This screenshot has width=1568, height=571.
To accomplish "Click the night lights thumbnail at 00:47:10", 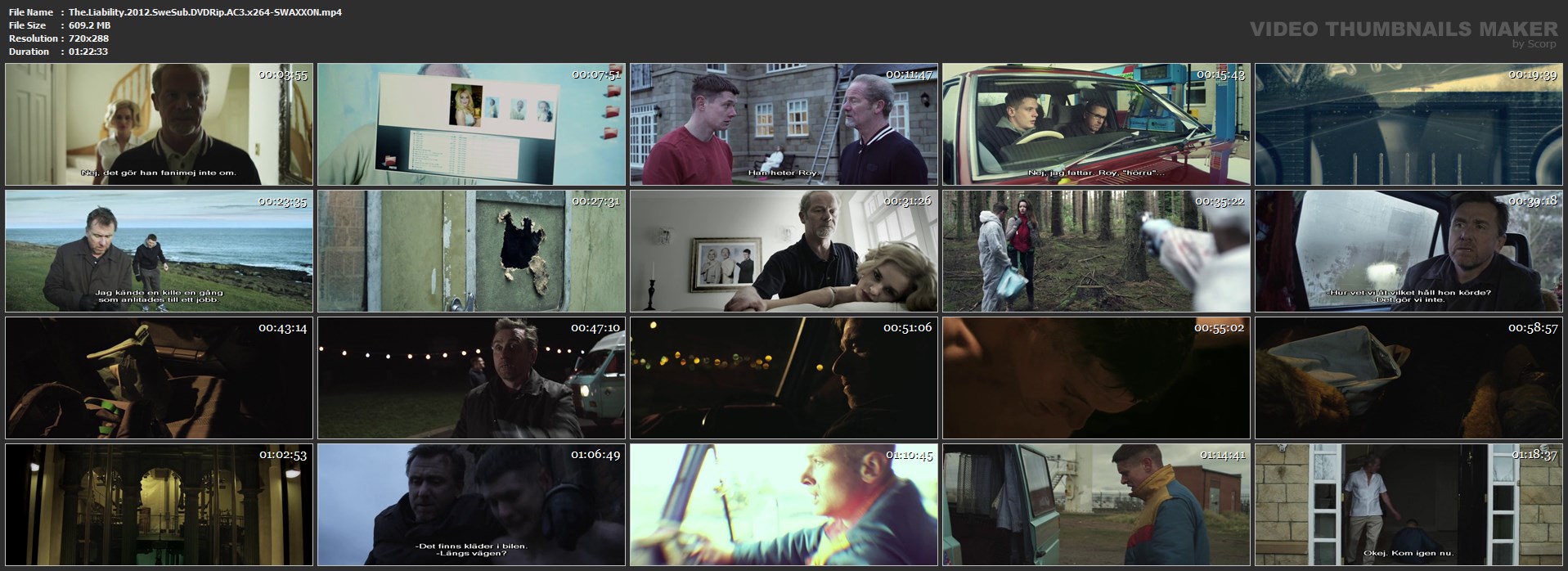I will coord(471,378).
